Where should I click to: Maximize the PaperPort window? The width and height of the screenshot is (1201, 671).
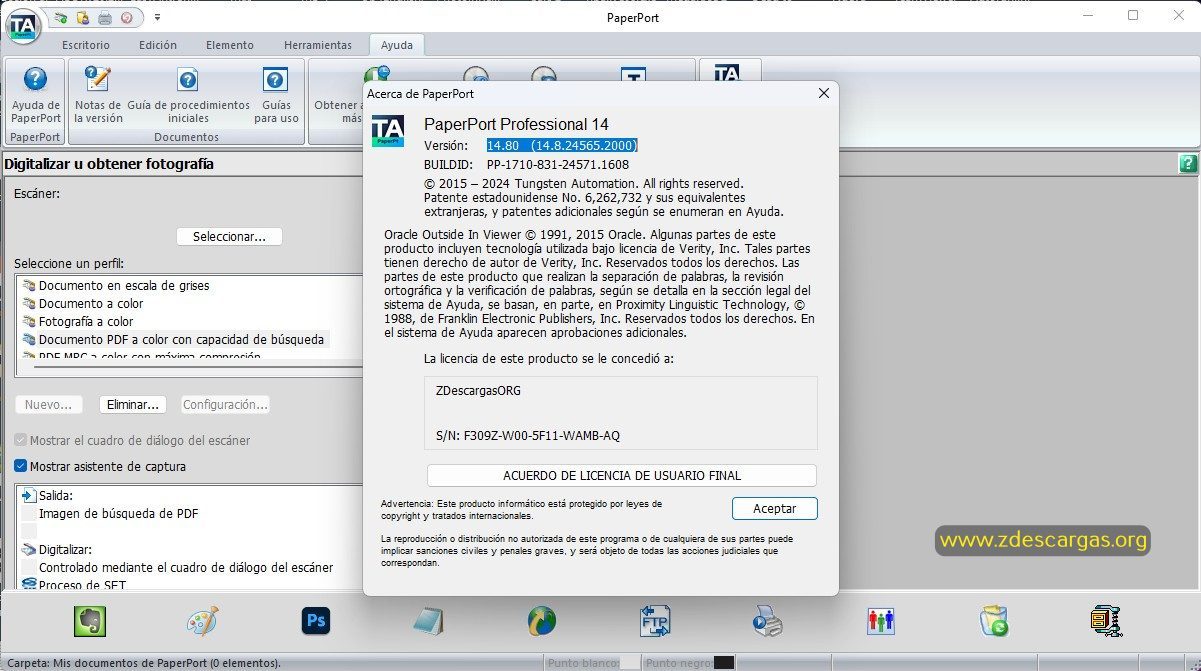pos(1133,15)
